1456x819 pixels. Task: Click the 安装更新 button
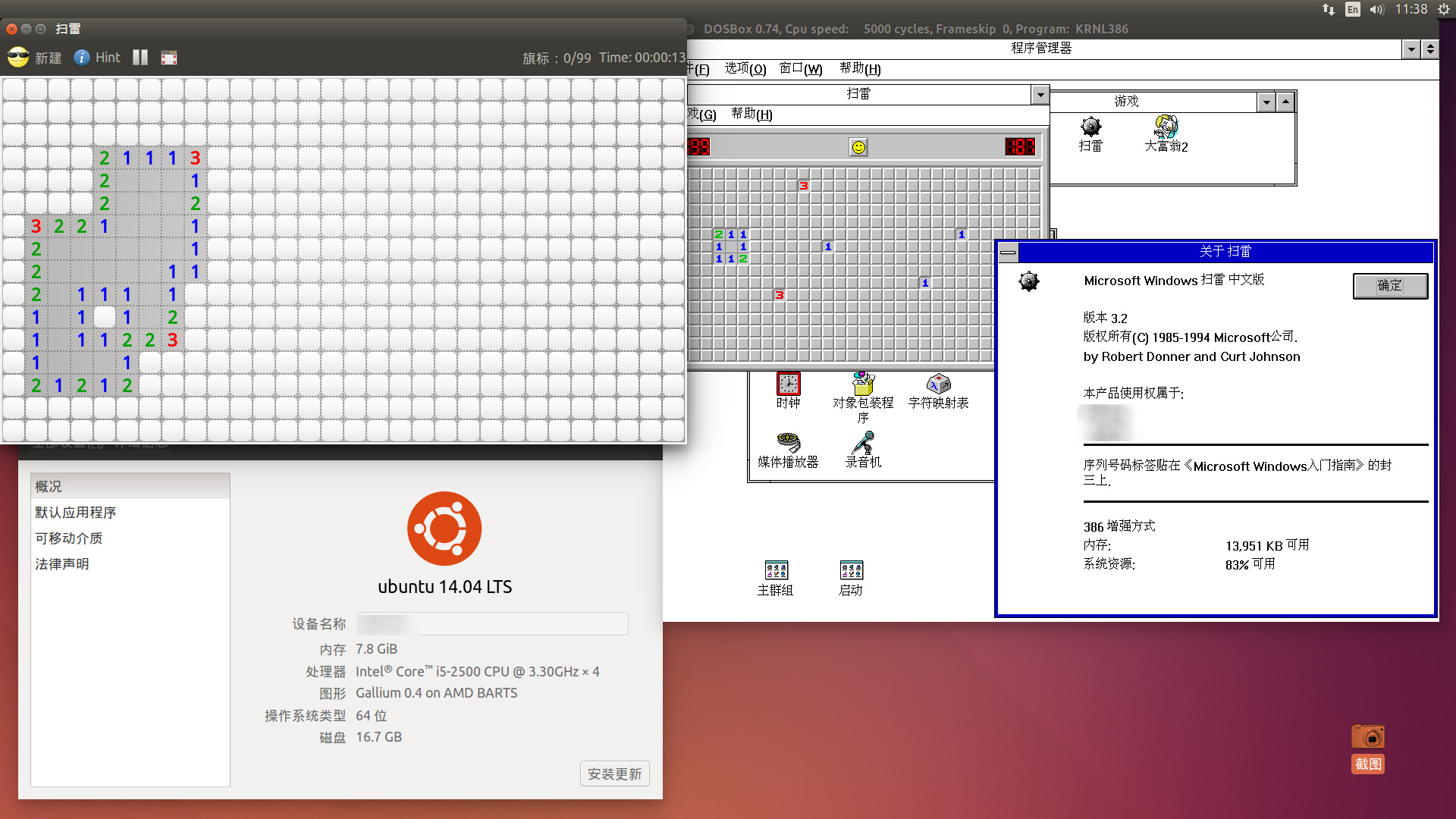click(615, 773)
